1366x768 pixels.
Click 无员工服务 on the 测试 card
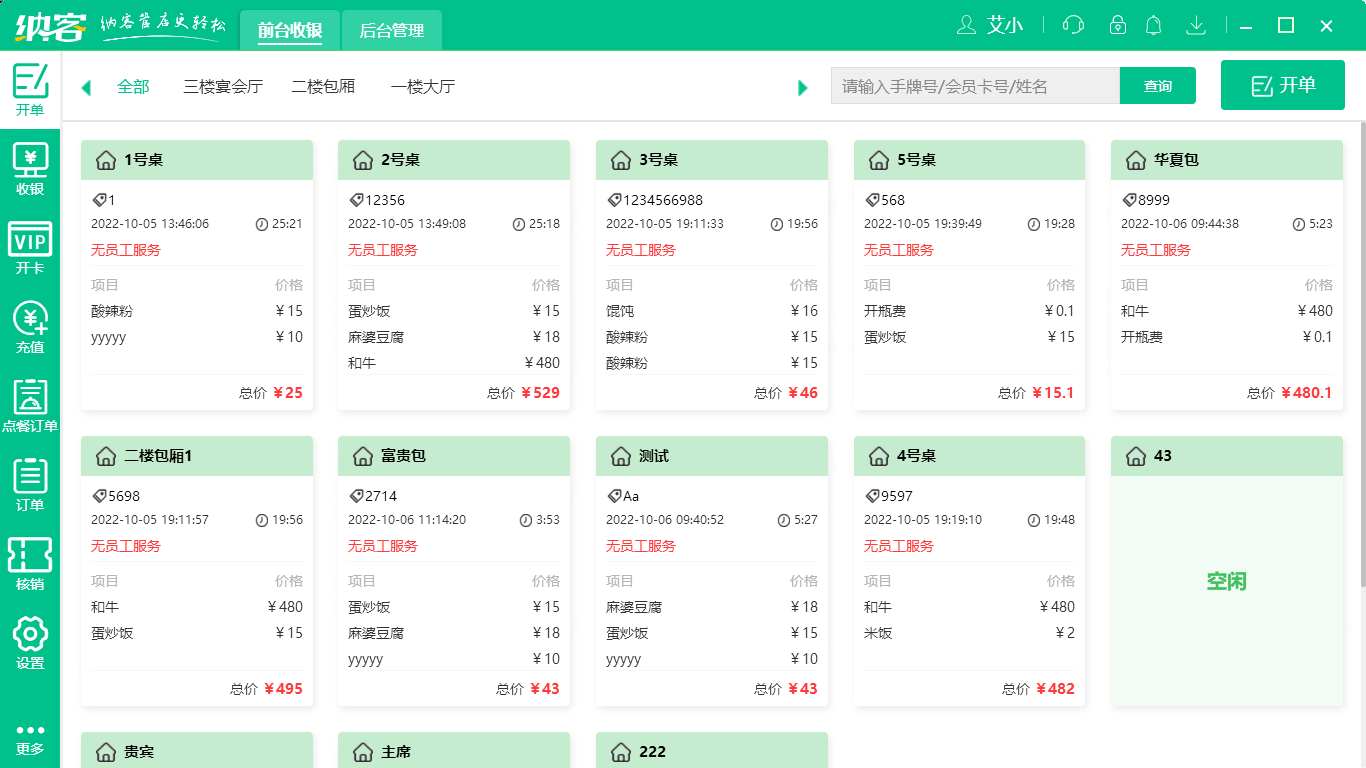click(641, 546)
